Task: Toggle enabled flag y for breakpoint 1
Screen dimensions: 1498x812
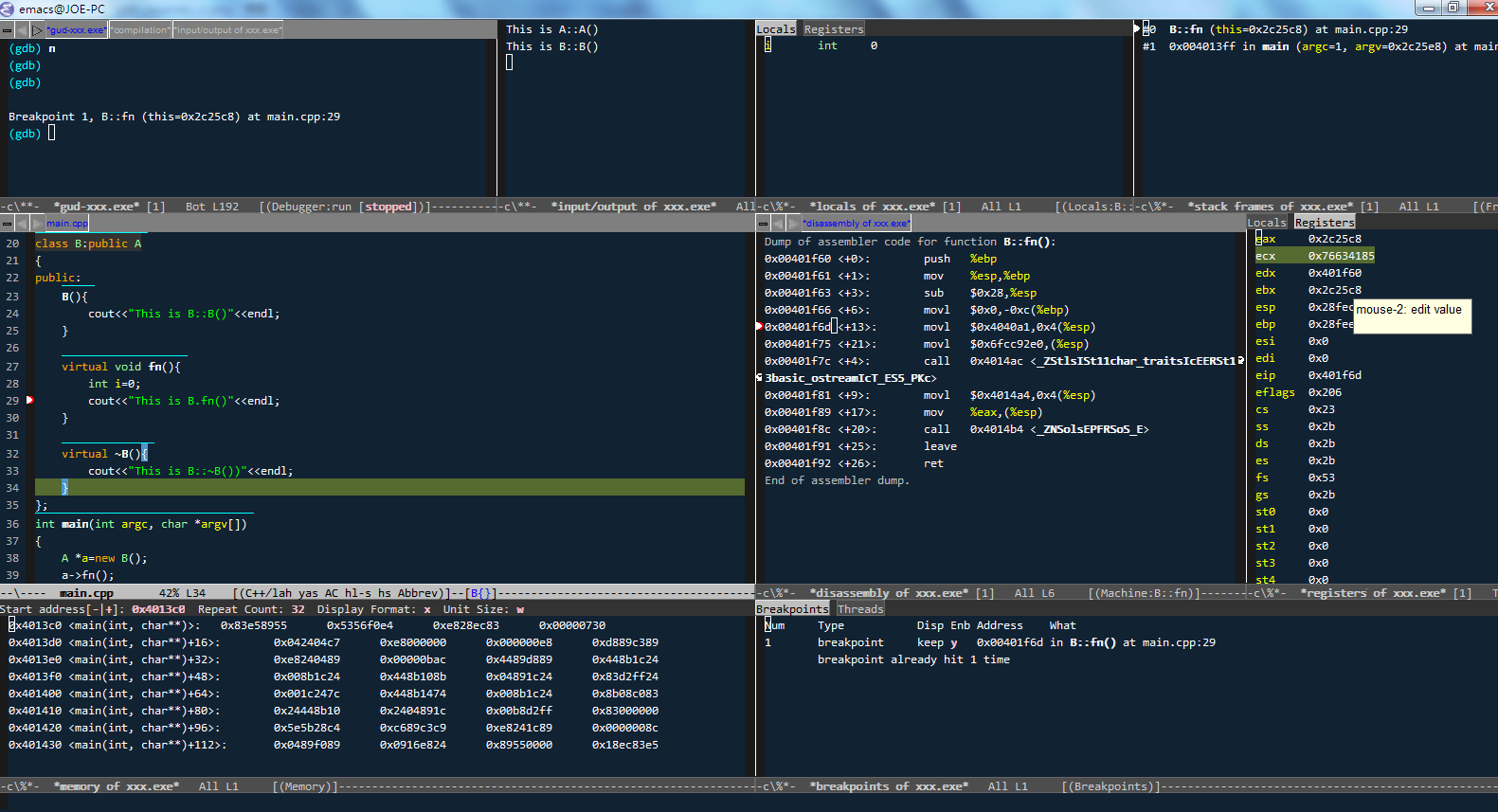Action: pos(954,642)
